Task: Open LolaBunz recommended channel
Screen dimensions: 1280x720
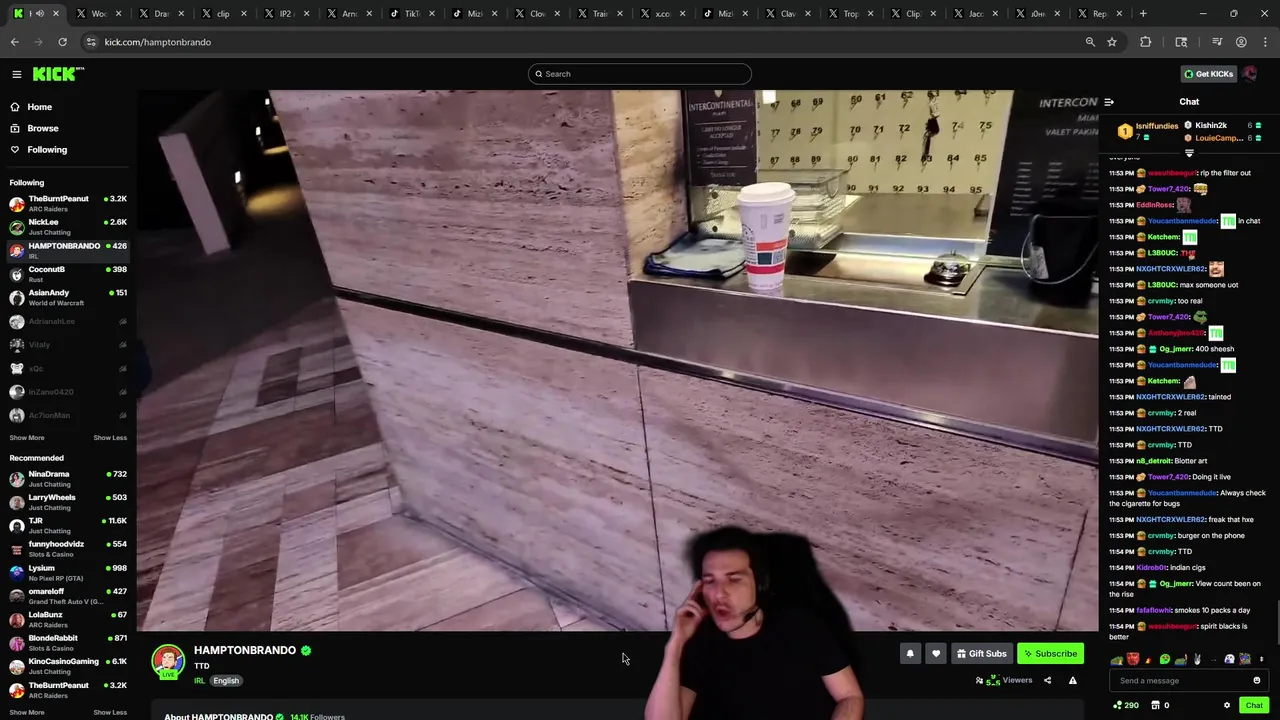Action: tap(68, 620)
